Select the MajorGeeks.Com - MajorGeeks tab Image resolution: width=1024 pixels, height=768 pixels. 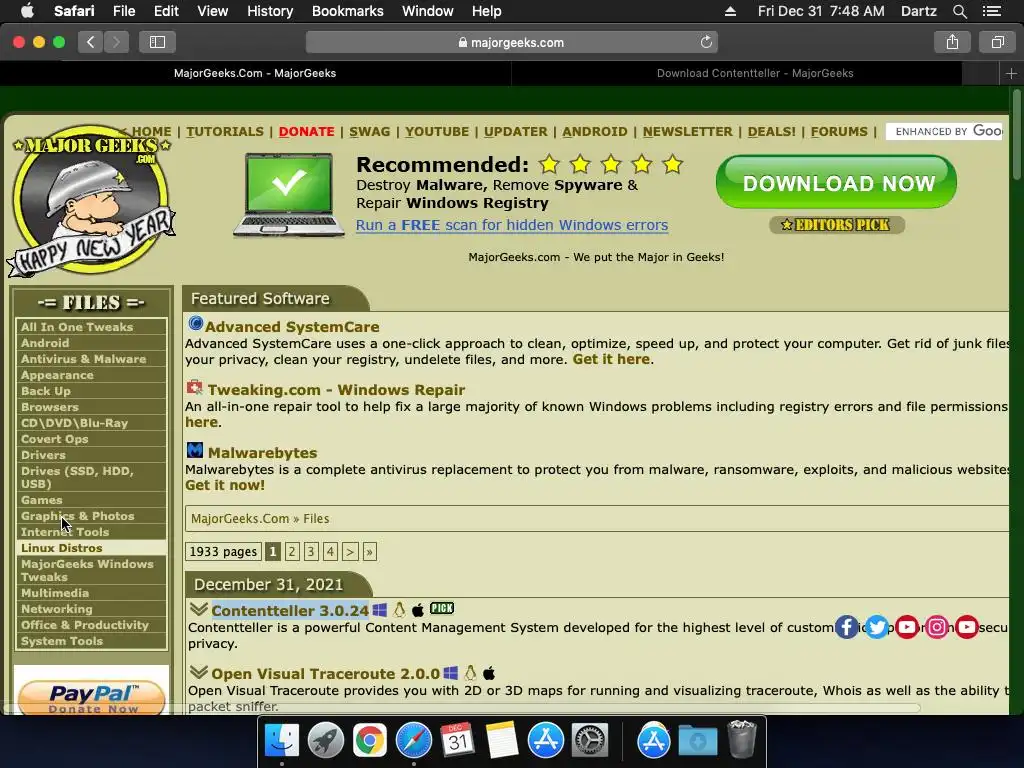255,73
